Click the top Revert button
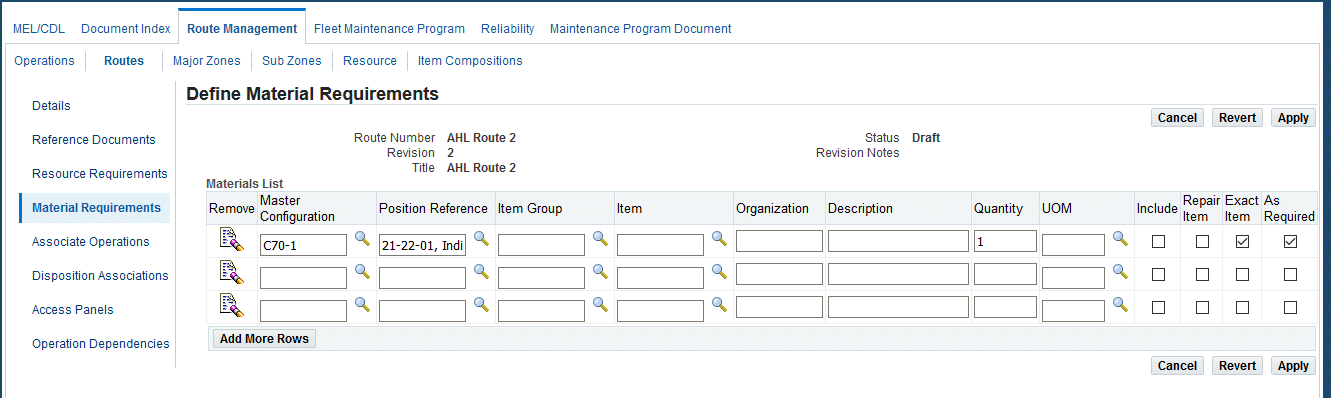 pos(1237,118)
